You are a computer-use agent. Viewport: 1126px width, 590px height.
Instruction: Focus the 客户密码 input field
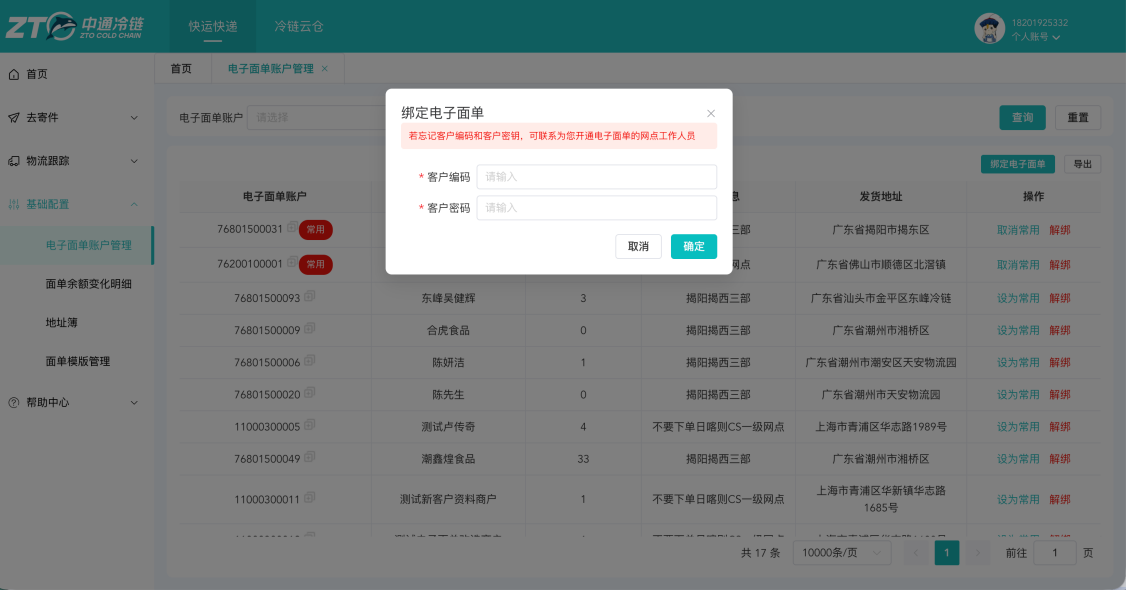[x=597, y=207]
